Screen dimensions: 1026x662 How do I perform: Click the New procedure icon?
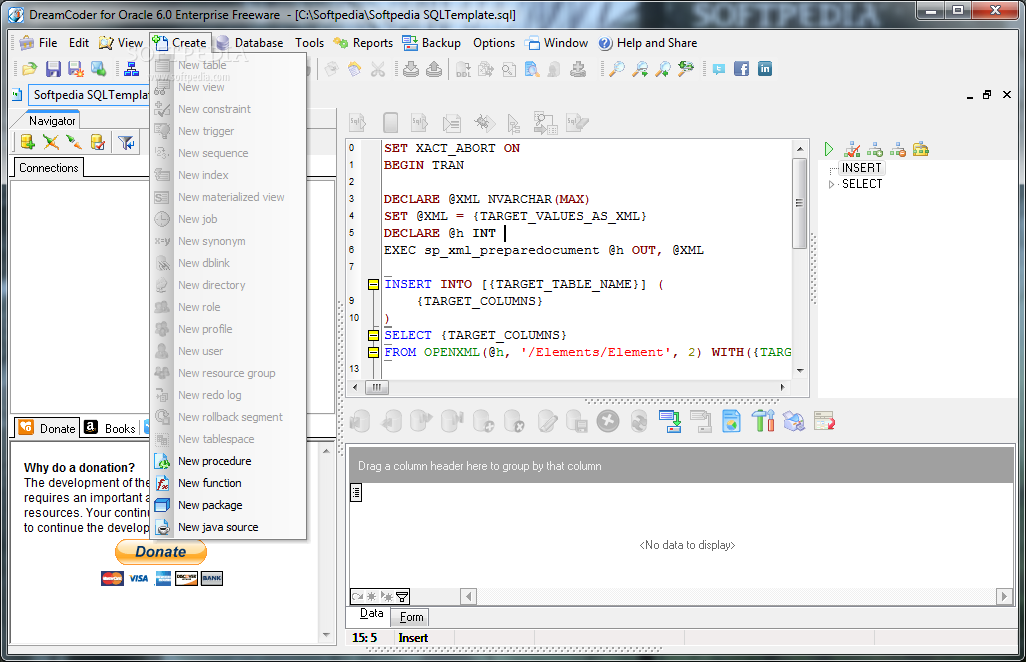[x=162, y=461]
